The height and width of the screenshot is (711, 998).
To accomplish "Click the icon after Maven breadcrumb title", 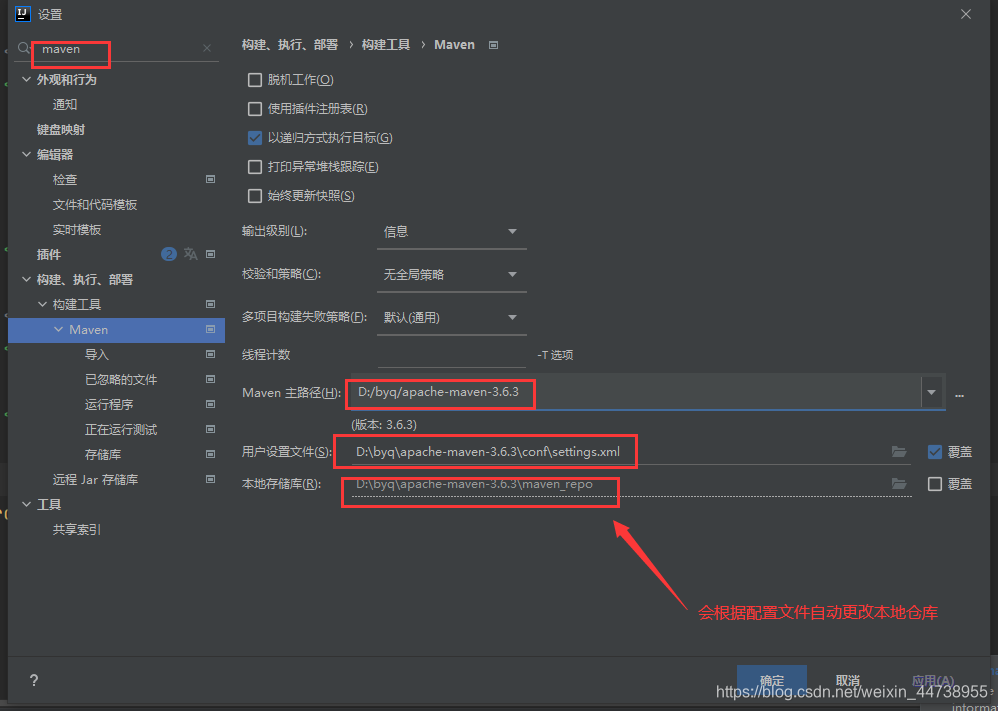I will pos(493,45).
